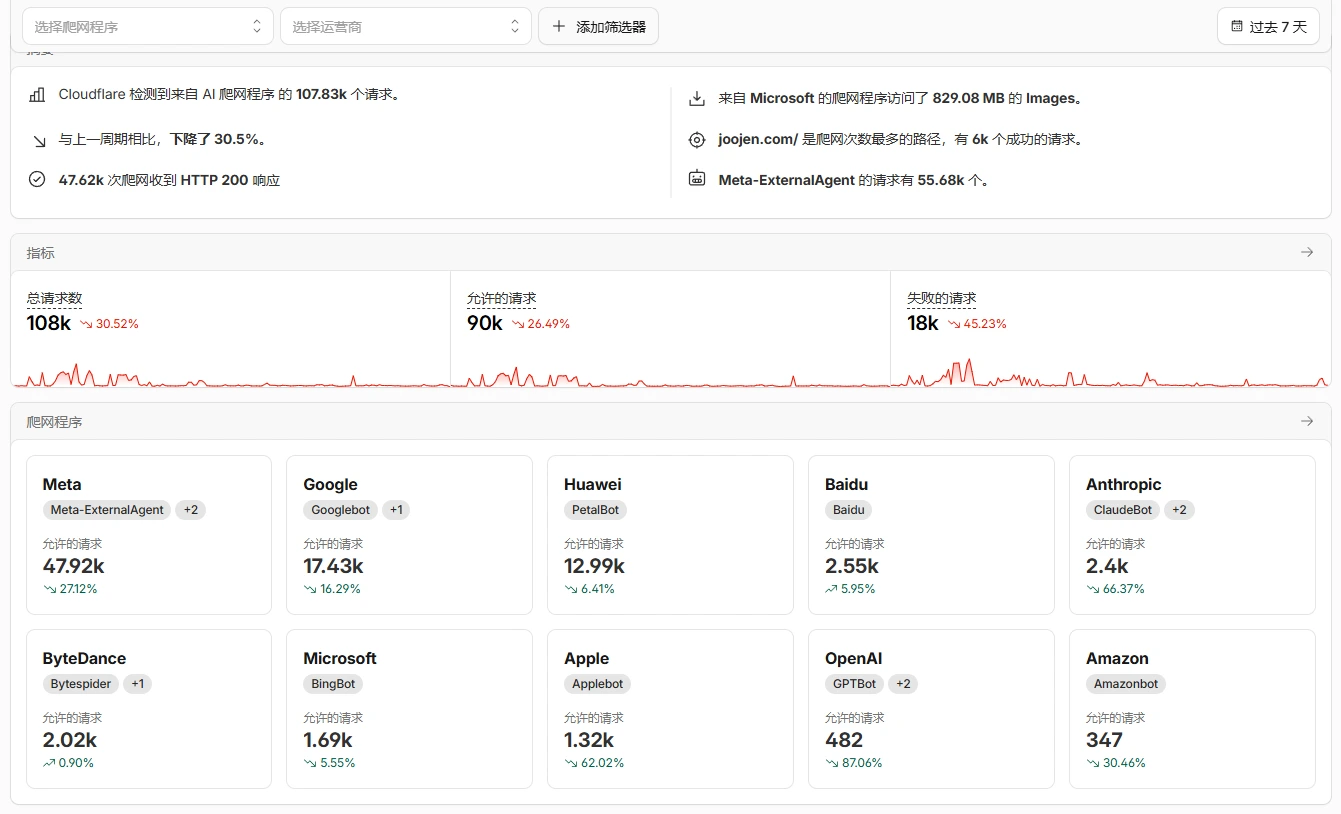Click the Huawei card title
The height and width of the screenshot is (814, 1341).
point(593,484)
